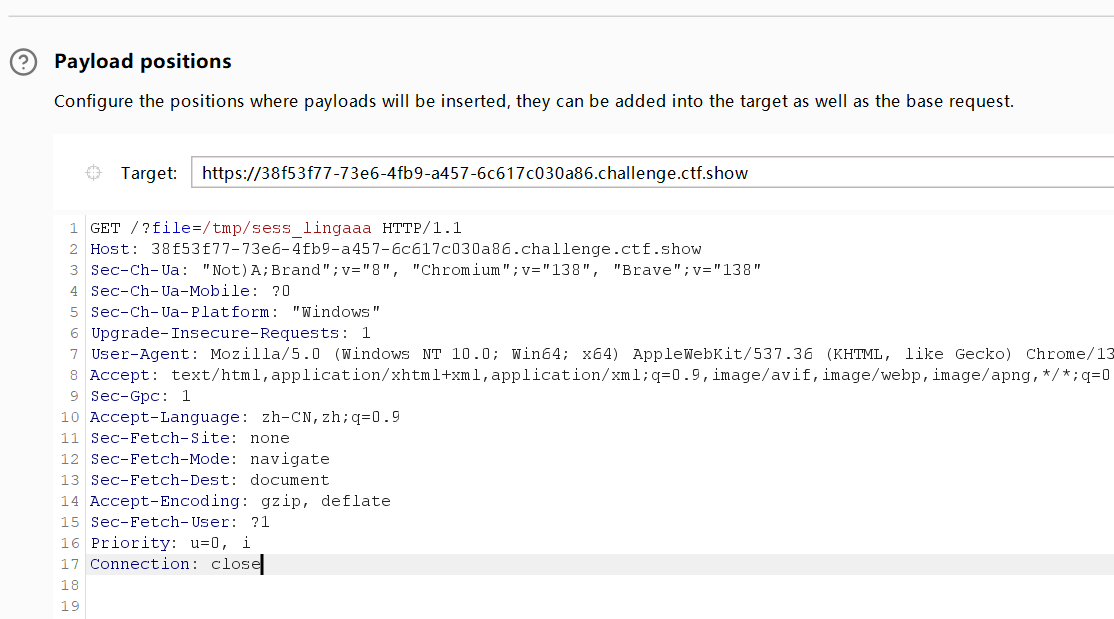
Task: Open the Payload positions help icon
Action: click(x=23, y=62)
